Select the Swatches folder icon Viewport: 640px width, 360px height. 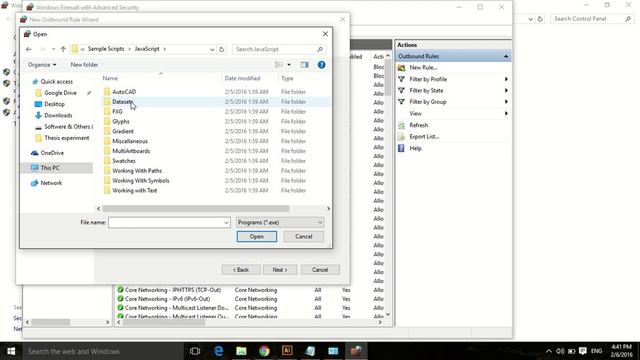pyautogui.click(x=107, y=161)
